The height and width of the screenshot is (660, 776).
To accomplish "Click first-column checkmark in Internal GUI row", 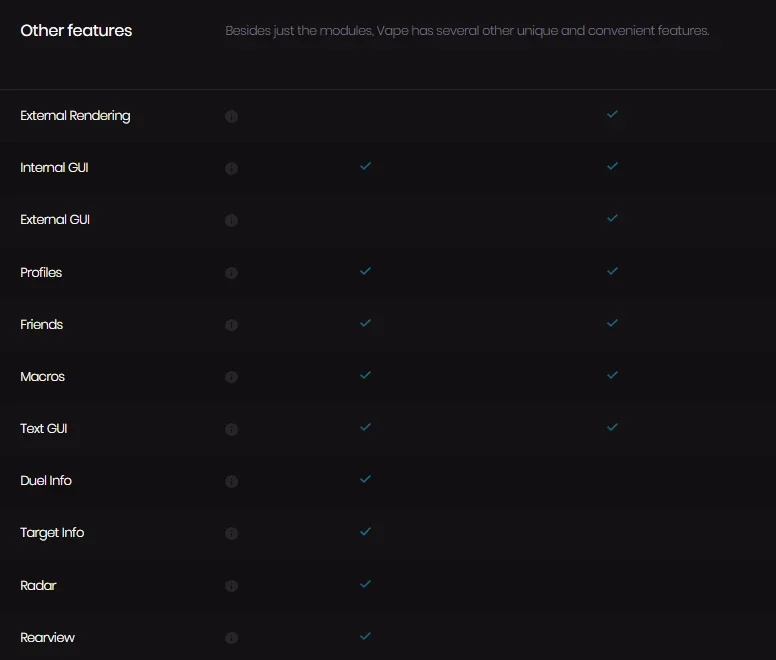I will 365,166.
